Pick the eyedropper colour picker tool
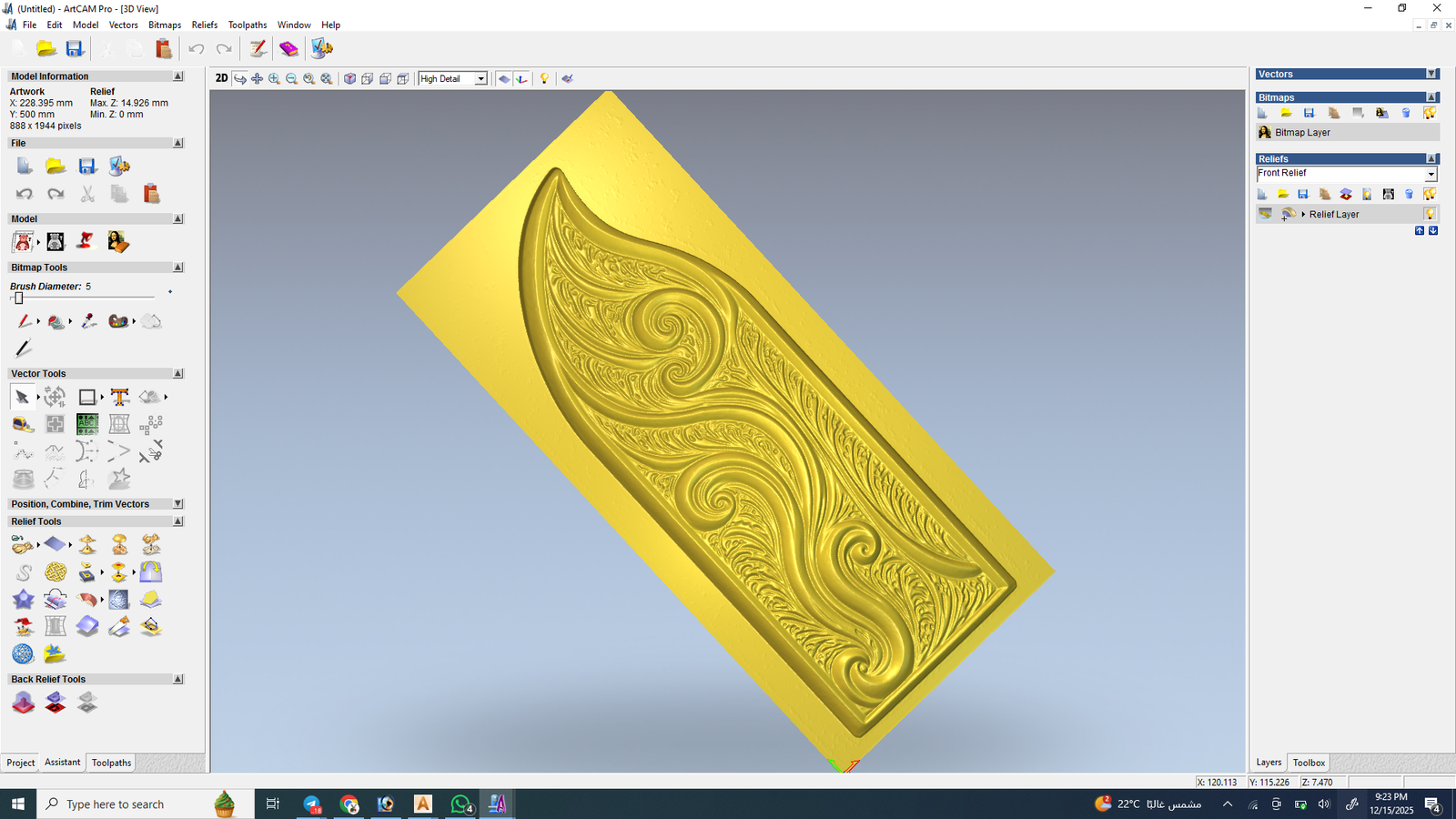This screenshot has width=1456, height=819. tap(88, 321)
